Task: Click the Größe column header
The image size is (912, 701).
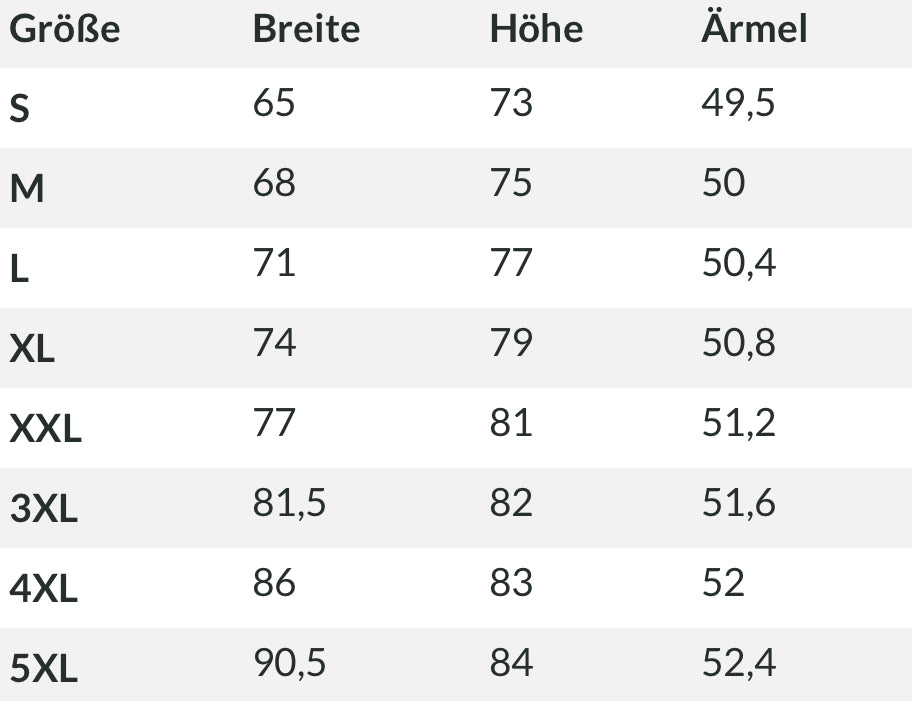Action: (64, 30)
